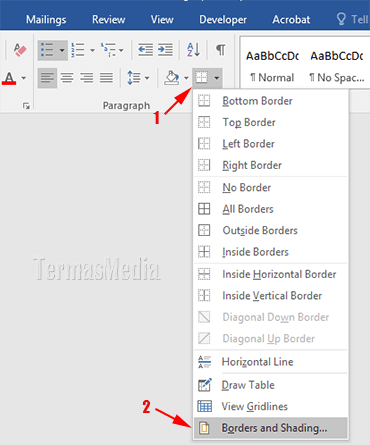Open Borders and Shading dialog

pos(271,428)
